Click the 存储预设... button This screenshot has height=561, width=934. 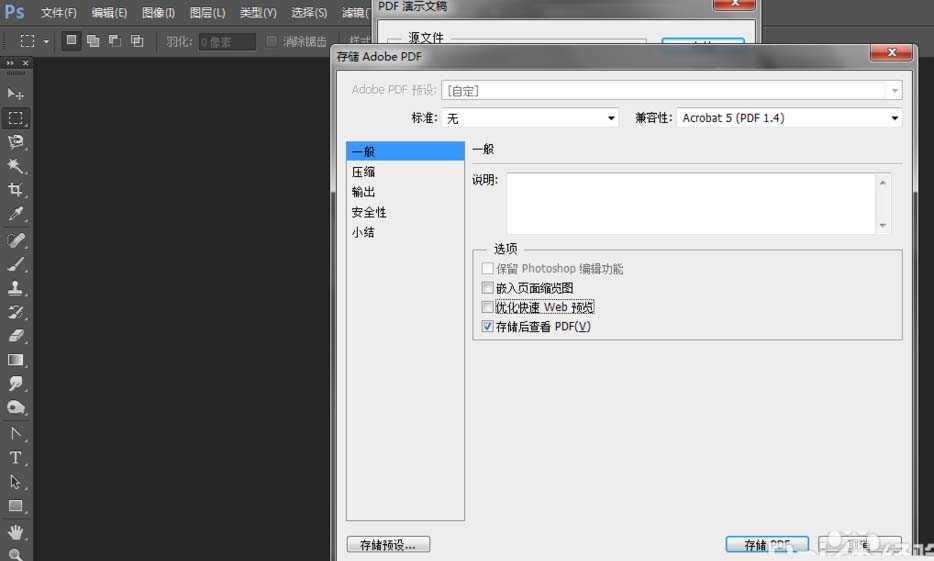coord(388,545)
